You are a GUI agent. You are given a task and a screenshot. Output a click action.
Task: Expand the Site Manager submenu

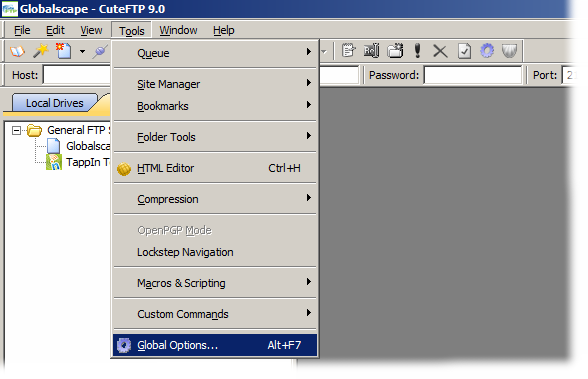215,84
